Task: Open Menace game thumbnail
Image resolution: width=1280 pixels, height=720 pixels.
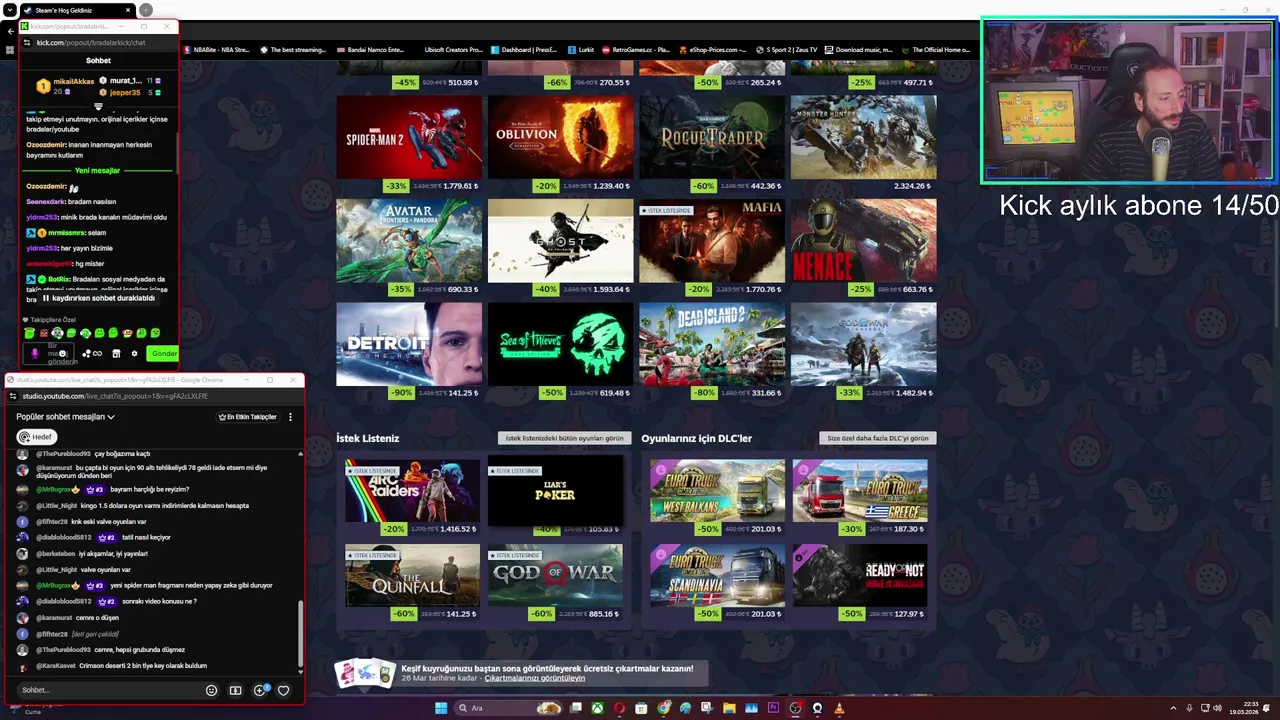Action: coord(863,241)
